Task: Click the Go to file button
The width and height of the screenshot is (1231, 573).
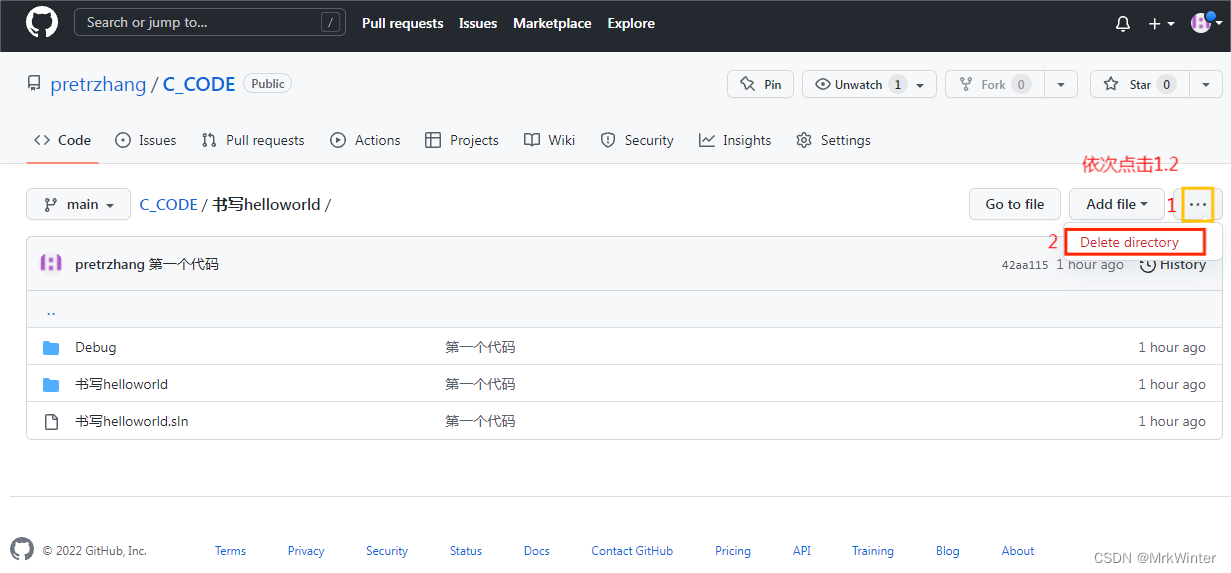Action: point(1015,204)
